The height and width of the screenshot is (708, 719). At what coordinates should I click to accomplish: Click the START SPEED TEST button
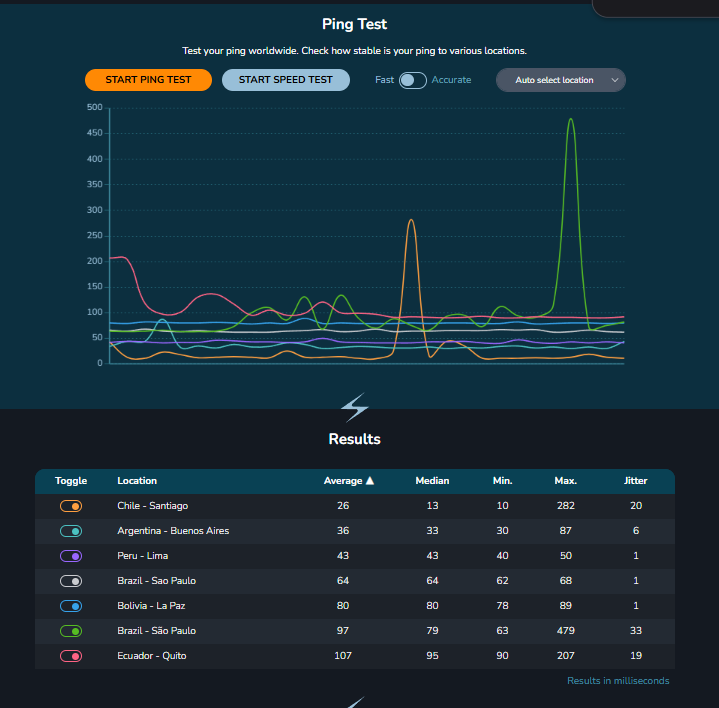(x=285, y=80)
